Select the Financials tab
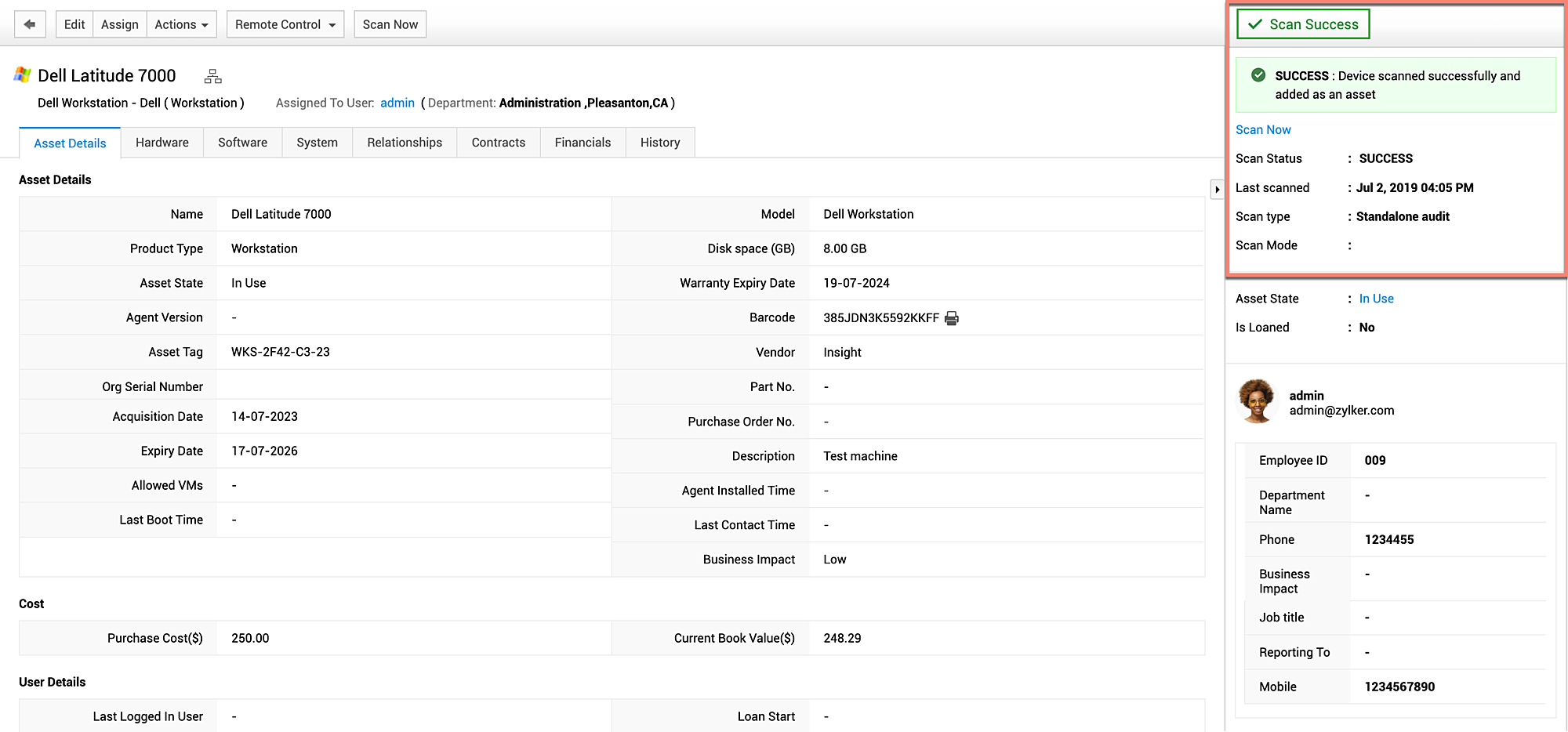 point(583,143)
